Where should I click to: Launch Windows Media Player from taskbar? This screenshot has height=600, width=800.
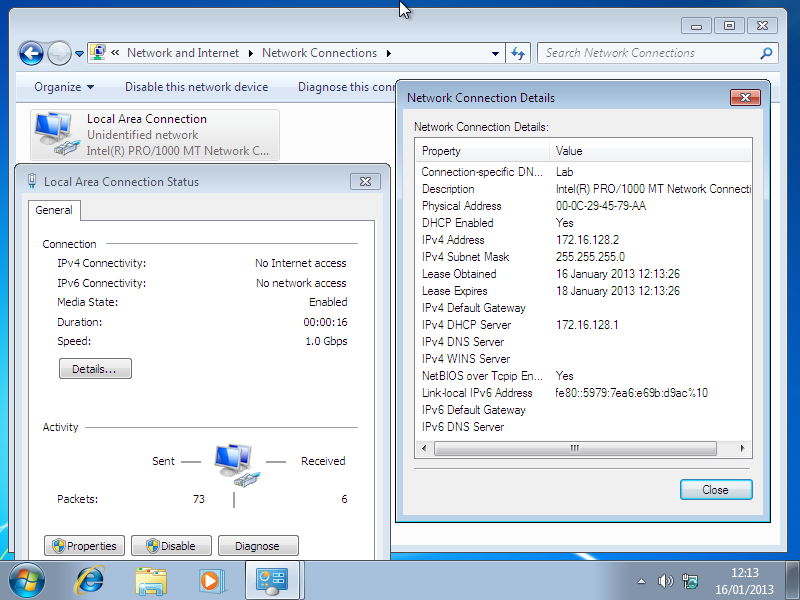[211, 579]
